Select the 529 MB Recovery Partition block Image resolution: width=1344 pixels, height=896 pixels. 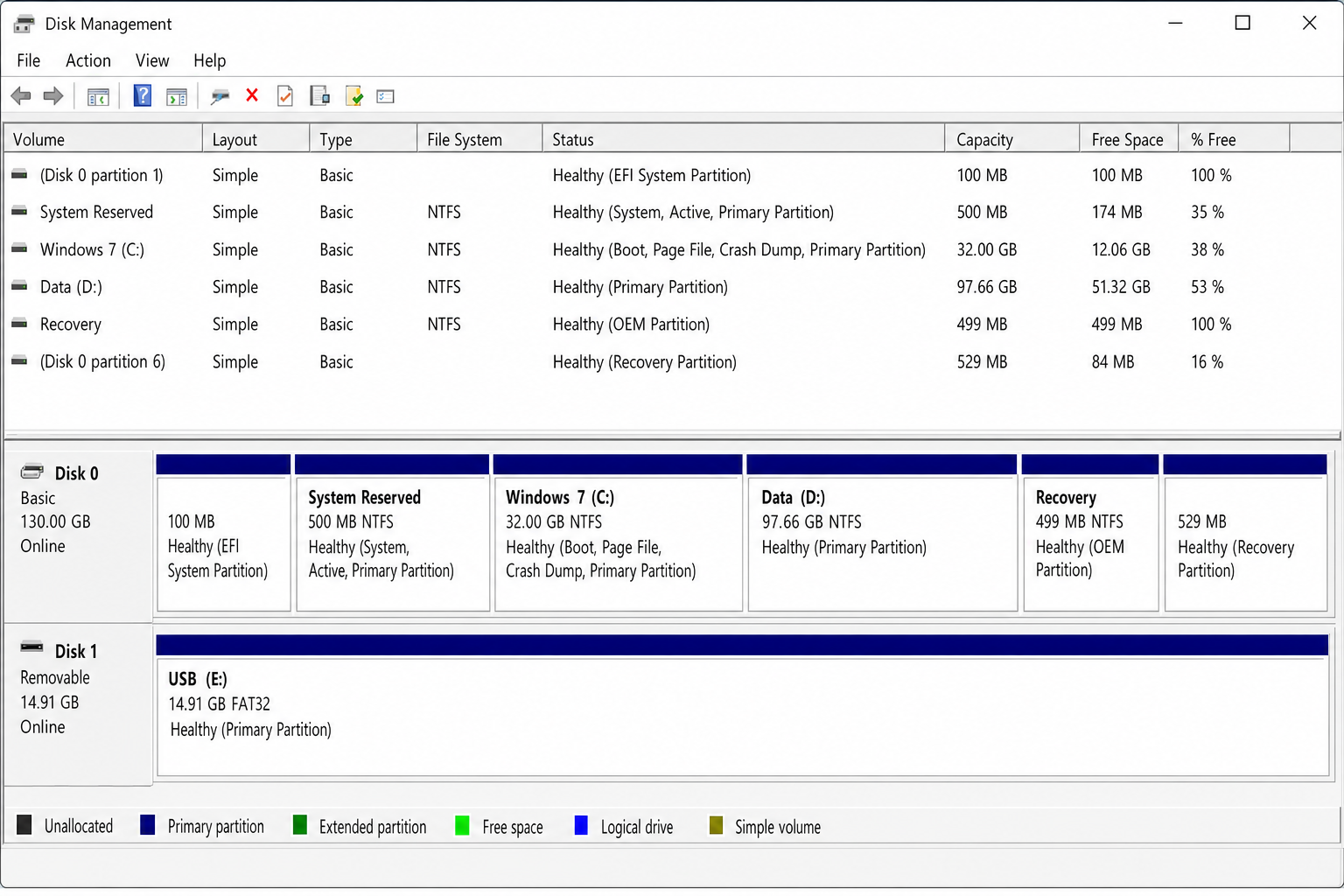(1245, 533)
